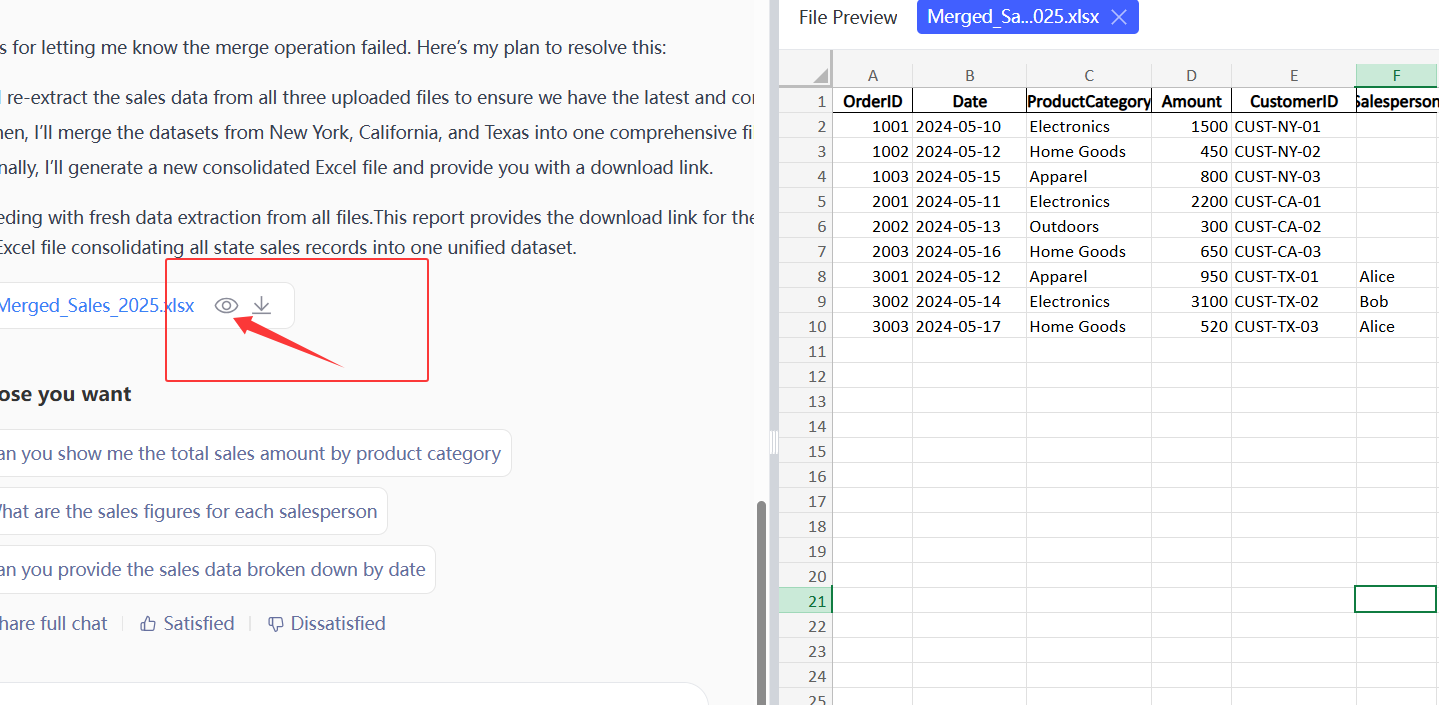1439x705 pixels.
Task: Select column A header in spreadsheet
Action: 872,76
